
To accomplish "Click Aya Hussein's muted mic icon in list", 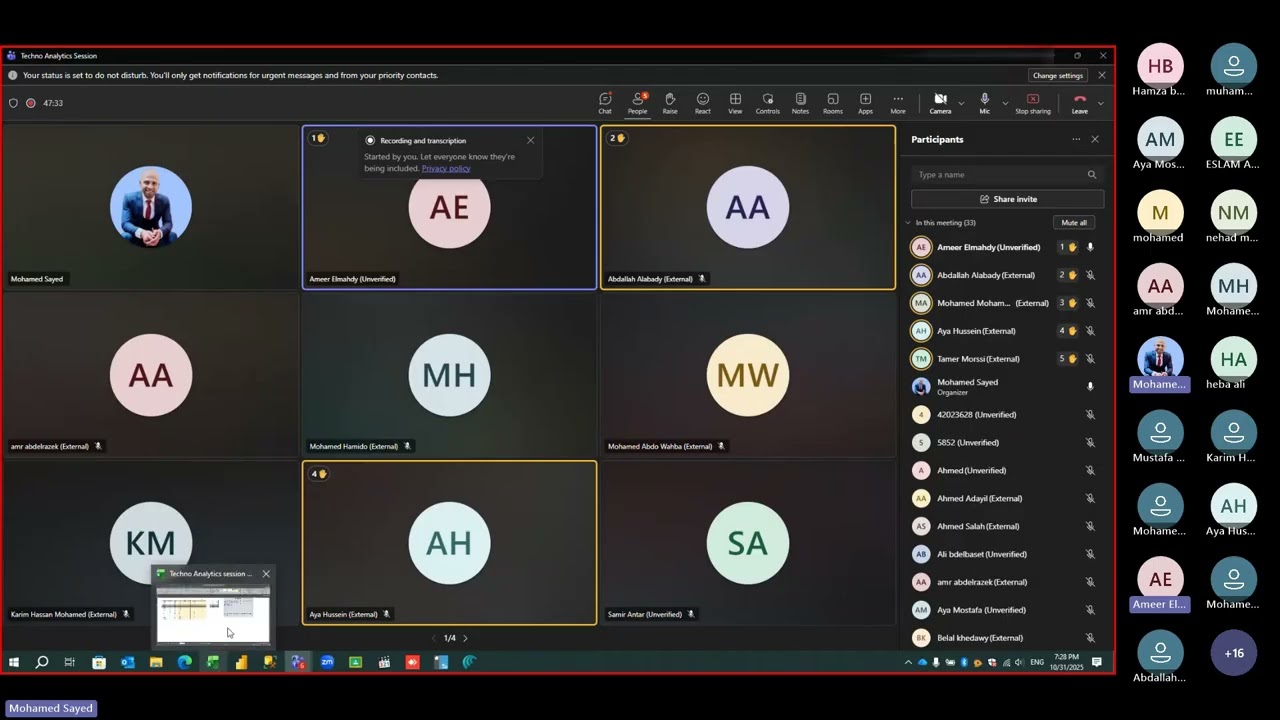I will [1090, 331].
